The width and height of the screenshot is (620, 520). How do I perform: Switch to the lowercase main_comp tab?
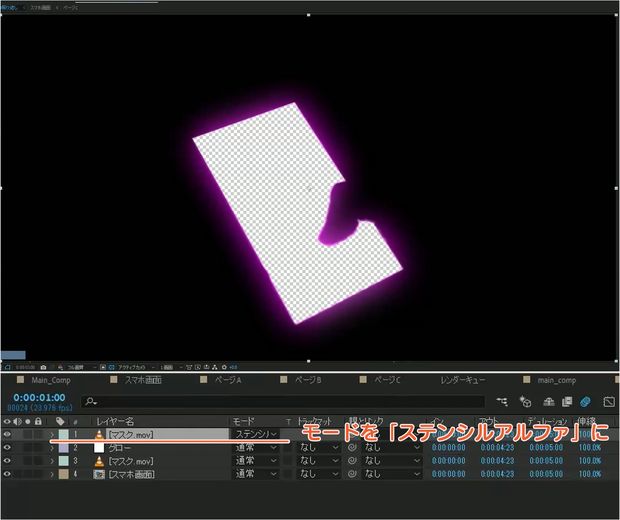pyautogui.click(x=556, y=380)
